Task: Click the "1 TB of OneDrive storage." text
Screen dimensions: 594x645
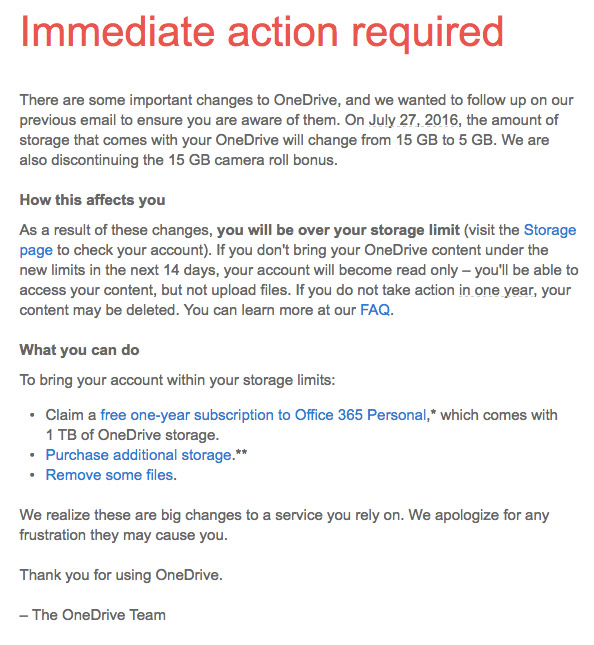Action: pyautogui.click(x=132, y=435)
